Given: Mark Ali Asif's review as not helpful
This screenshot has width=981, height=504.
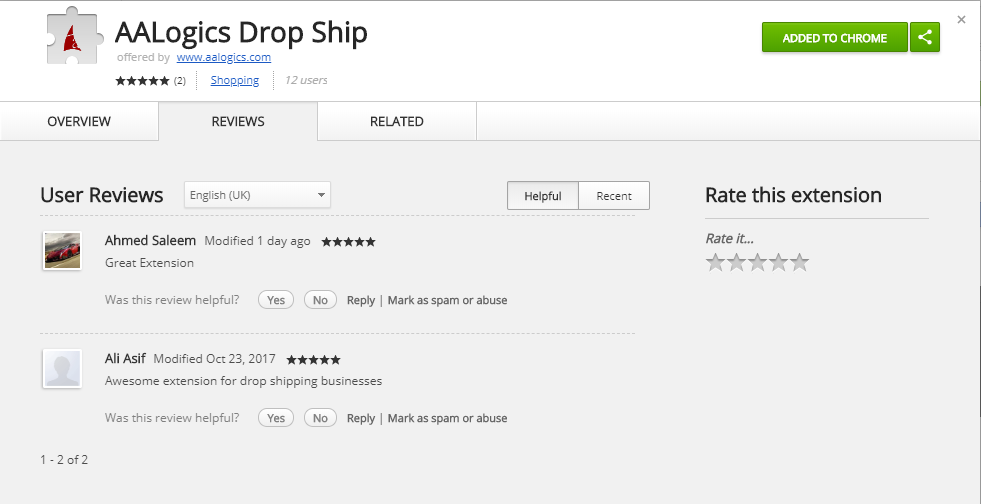Looking at the screenshot, I should (320, 418).
